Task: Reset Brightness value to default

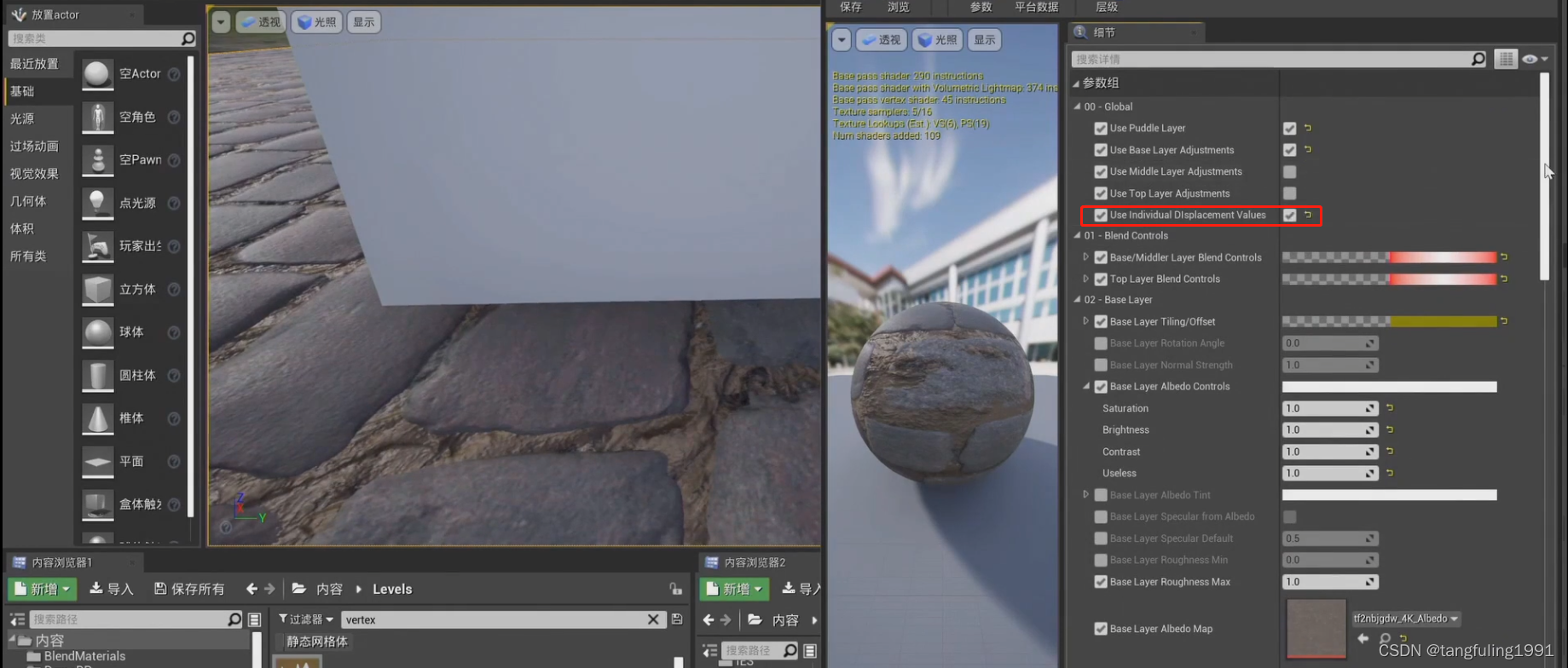Action: click(1390, 429)
